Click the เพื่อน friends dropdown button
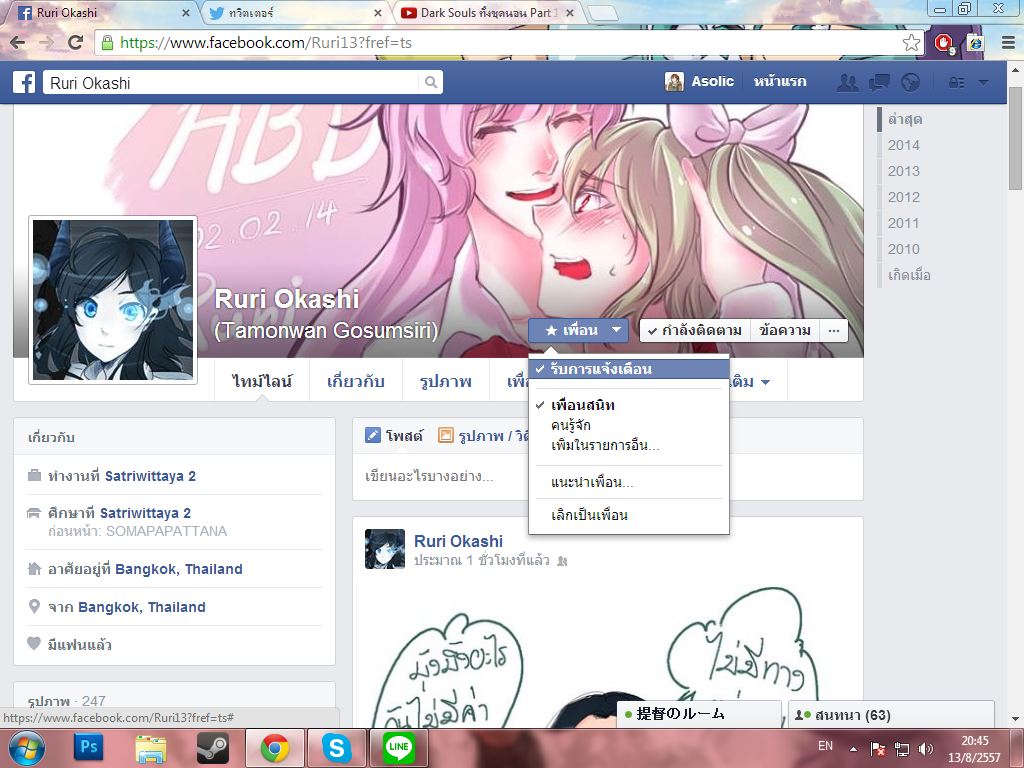1024x768 pixels. click(578, 330)
